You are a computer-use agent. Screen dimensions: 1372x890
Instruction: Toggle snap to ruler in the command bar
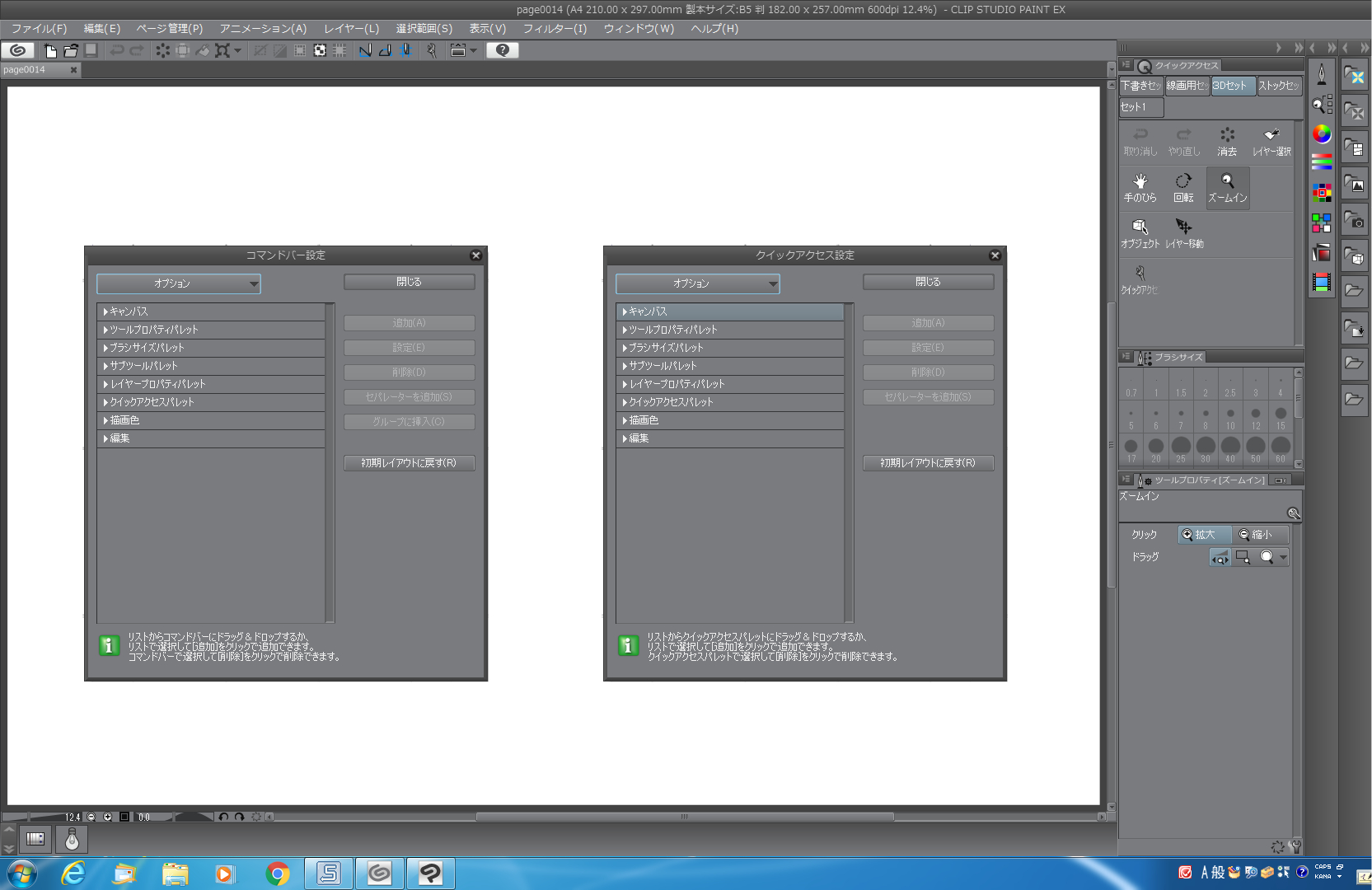pyautogui.click(x=365, y=50)
